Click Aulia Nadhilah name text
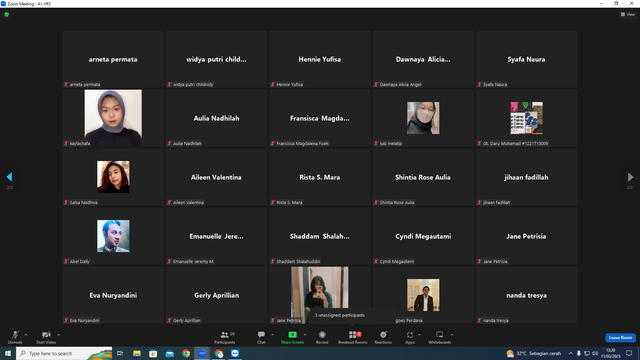This screenshot has width=640, height=360. [x=216, y=118]
